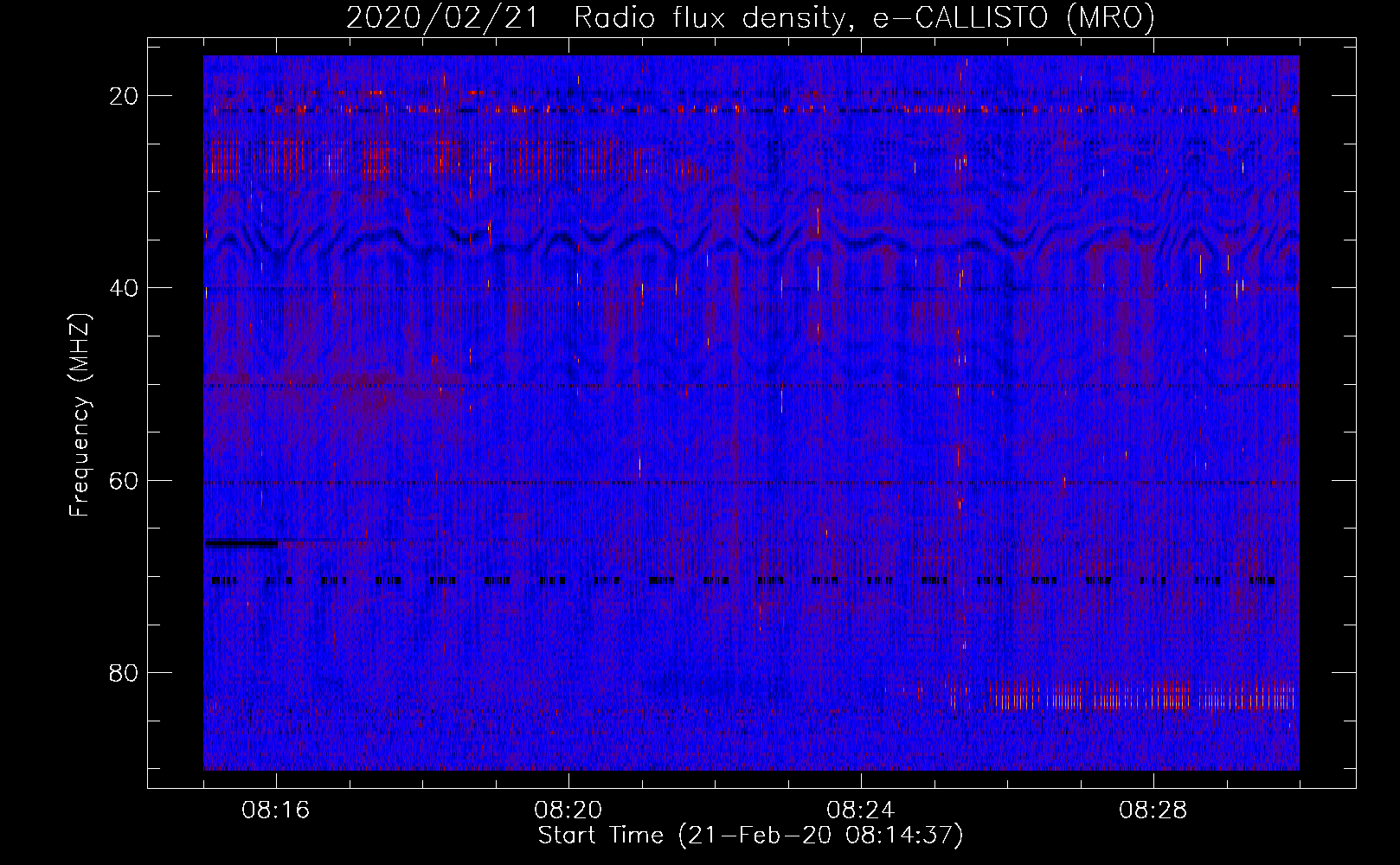Viewport: 1400px width, 865px height.
Task: Click the 08:20 time tick label
Action: tap(568, 811)
